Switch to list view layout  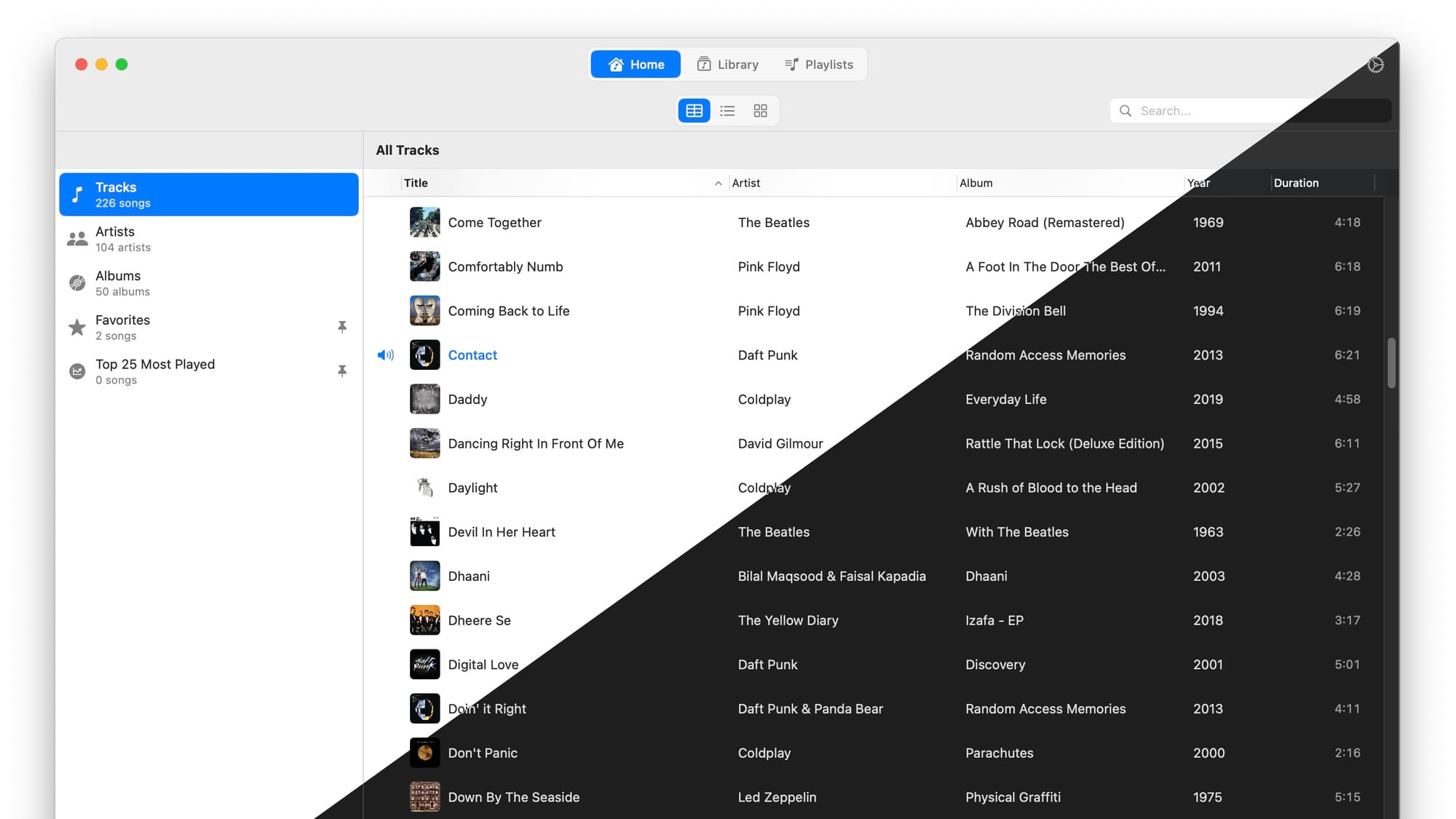pos(727,110)
